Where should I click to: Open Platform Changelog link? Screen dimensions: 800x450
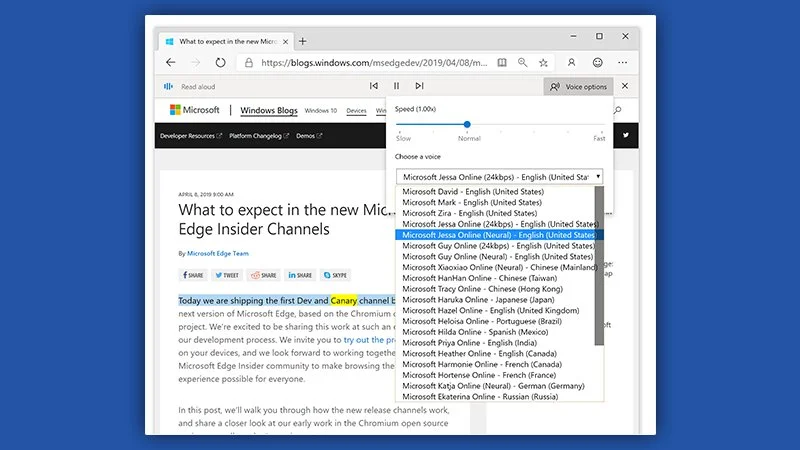259,136
